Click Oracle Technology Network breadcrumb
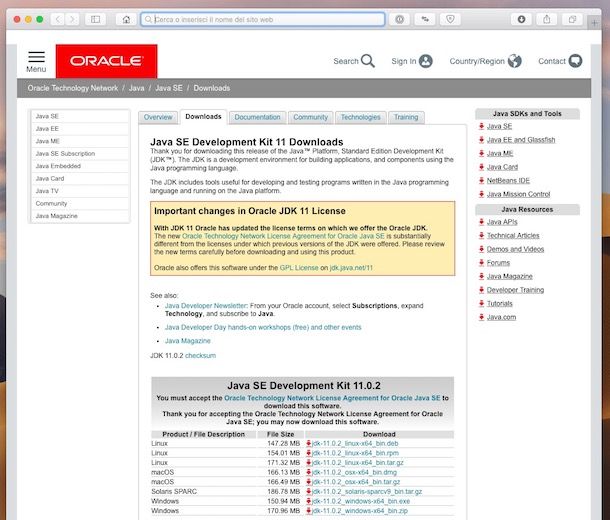 [x=73, y=88]
